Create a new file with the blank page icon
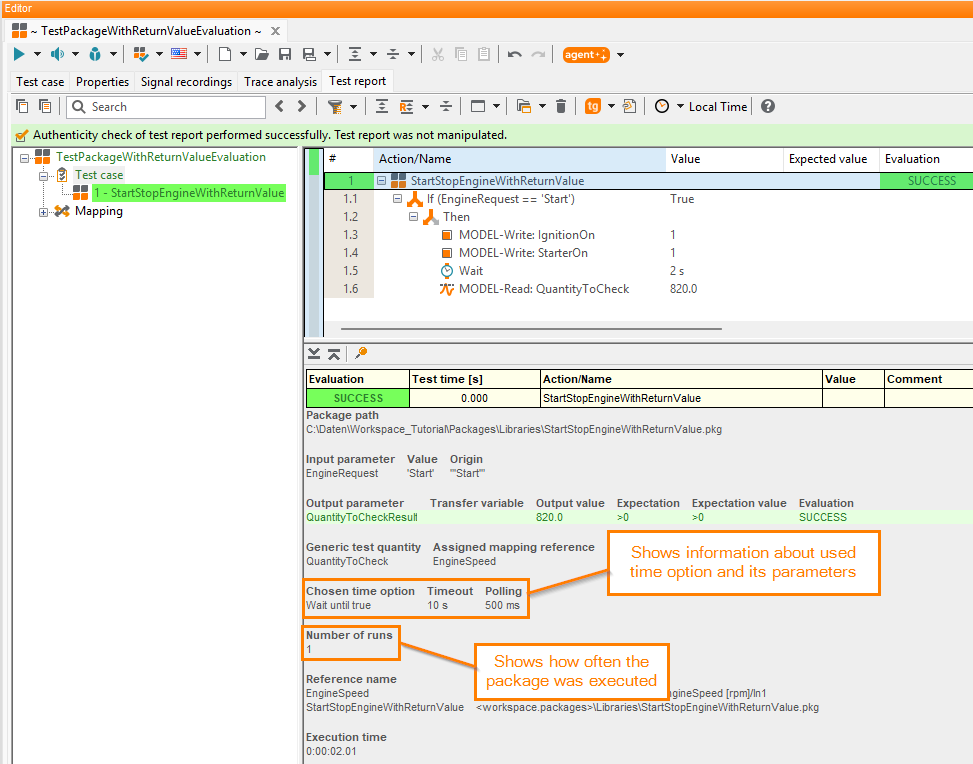973x764 pixels. (x=225, y=55)
